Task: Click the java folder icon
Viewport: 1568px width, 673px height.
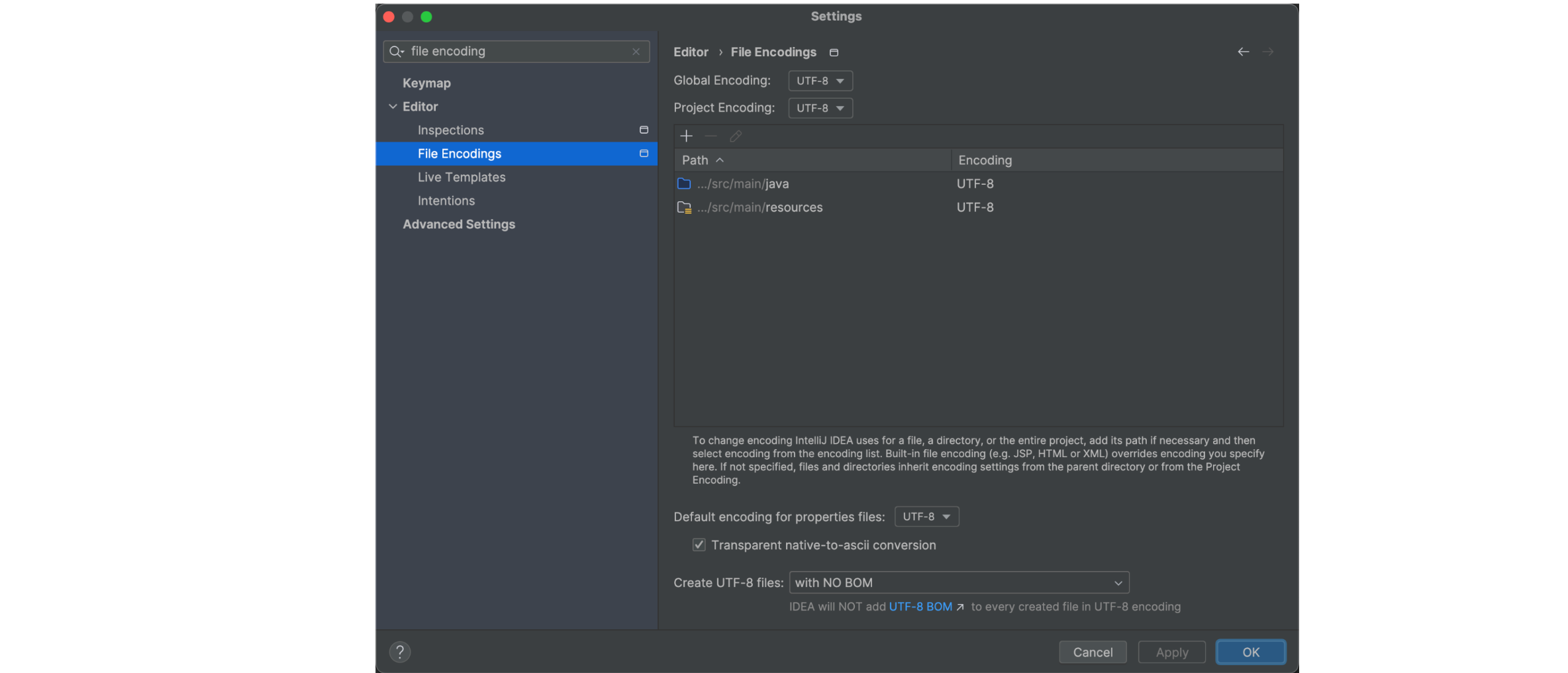Action: pos(684,183)
